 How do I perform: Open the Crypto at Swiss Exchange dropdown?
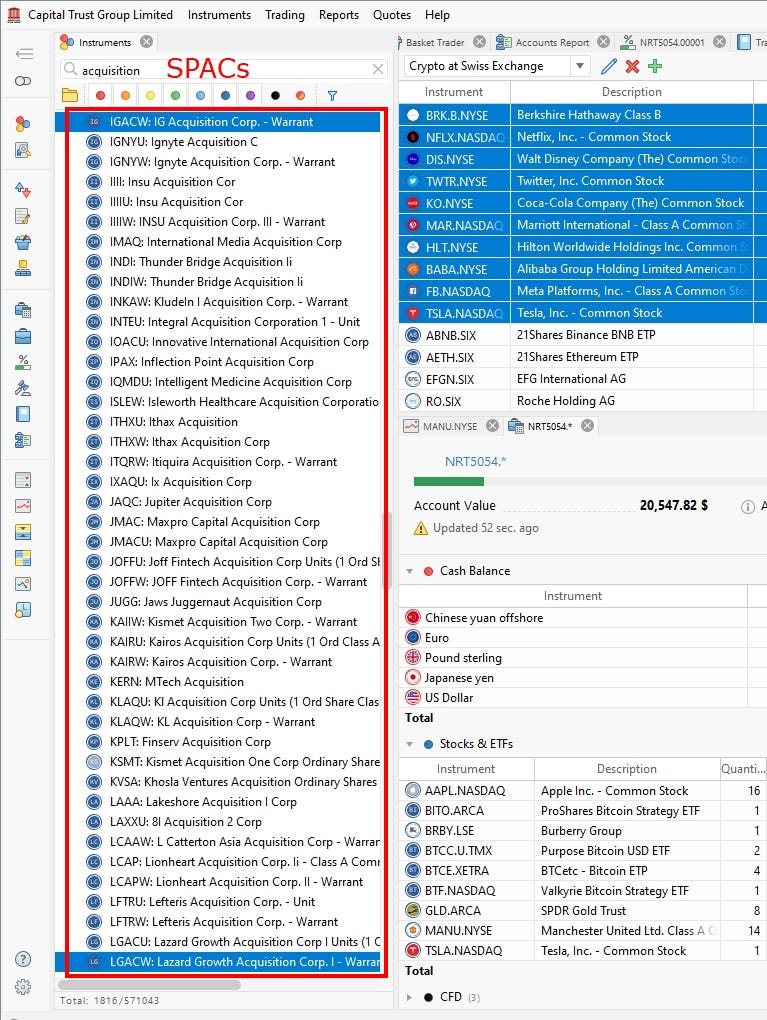pos(579,66)
